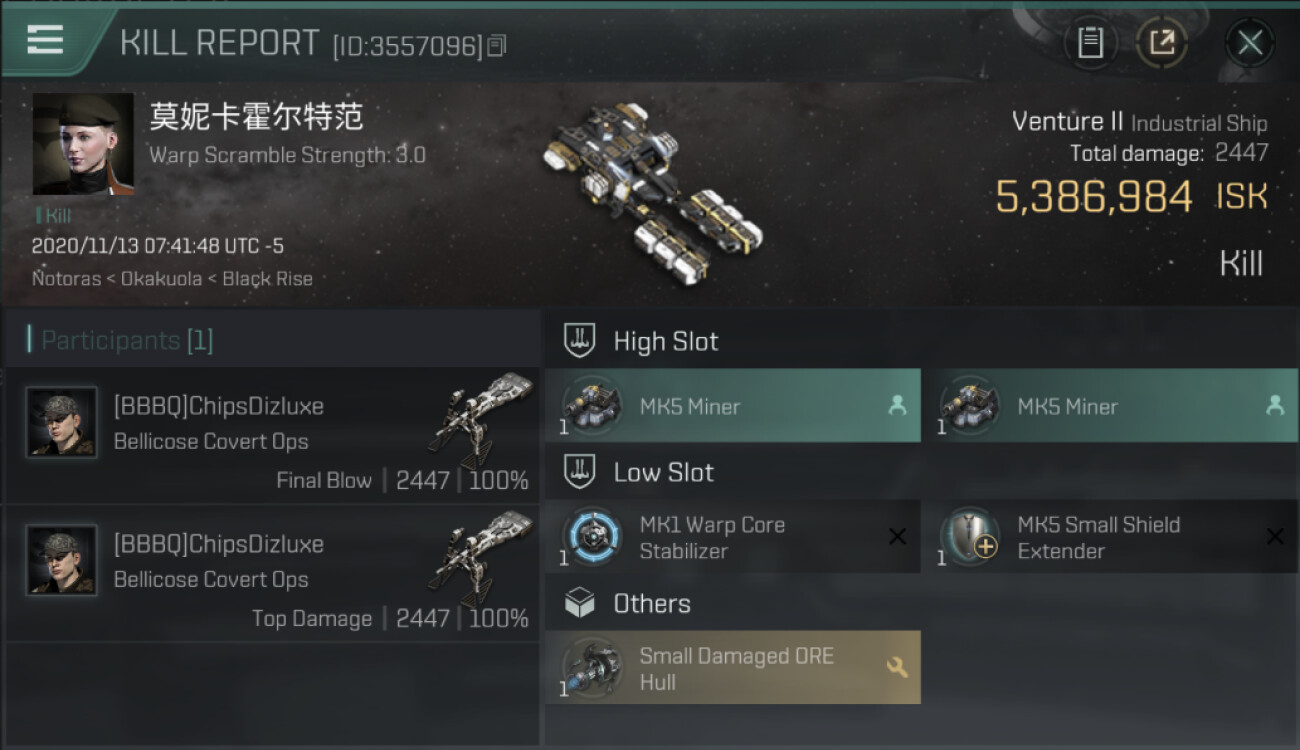Open the clipboard notes icon

[x=1090, y=43]
